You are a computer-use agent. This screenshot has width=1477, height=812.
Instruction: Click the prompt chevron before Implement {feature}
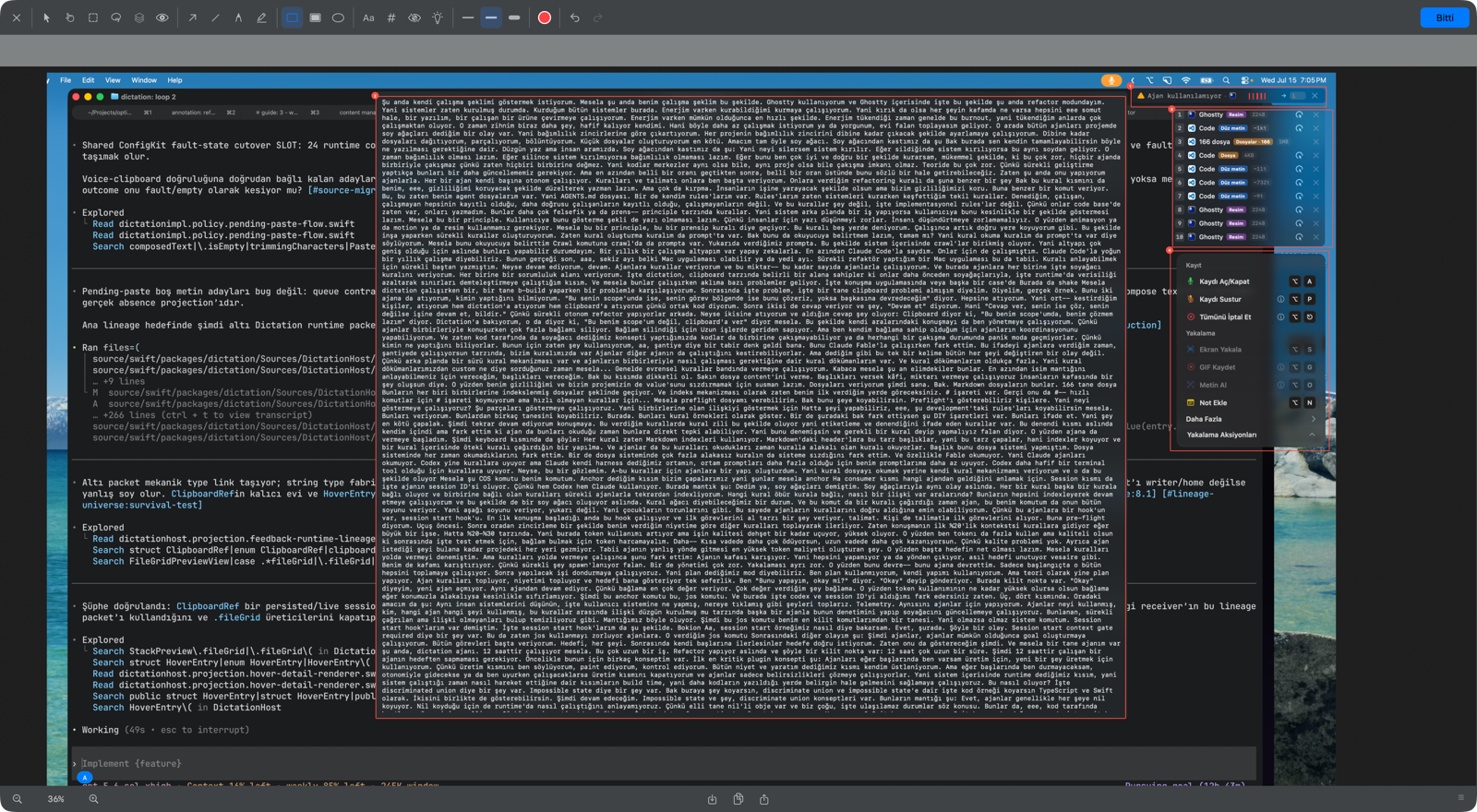click(75, 764)
